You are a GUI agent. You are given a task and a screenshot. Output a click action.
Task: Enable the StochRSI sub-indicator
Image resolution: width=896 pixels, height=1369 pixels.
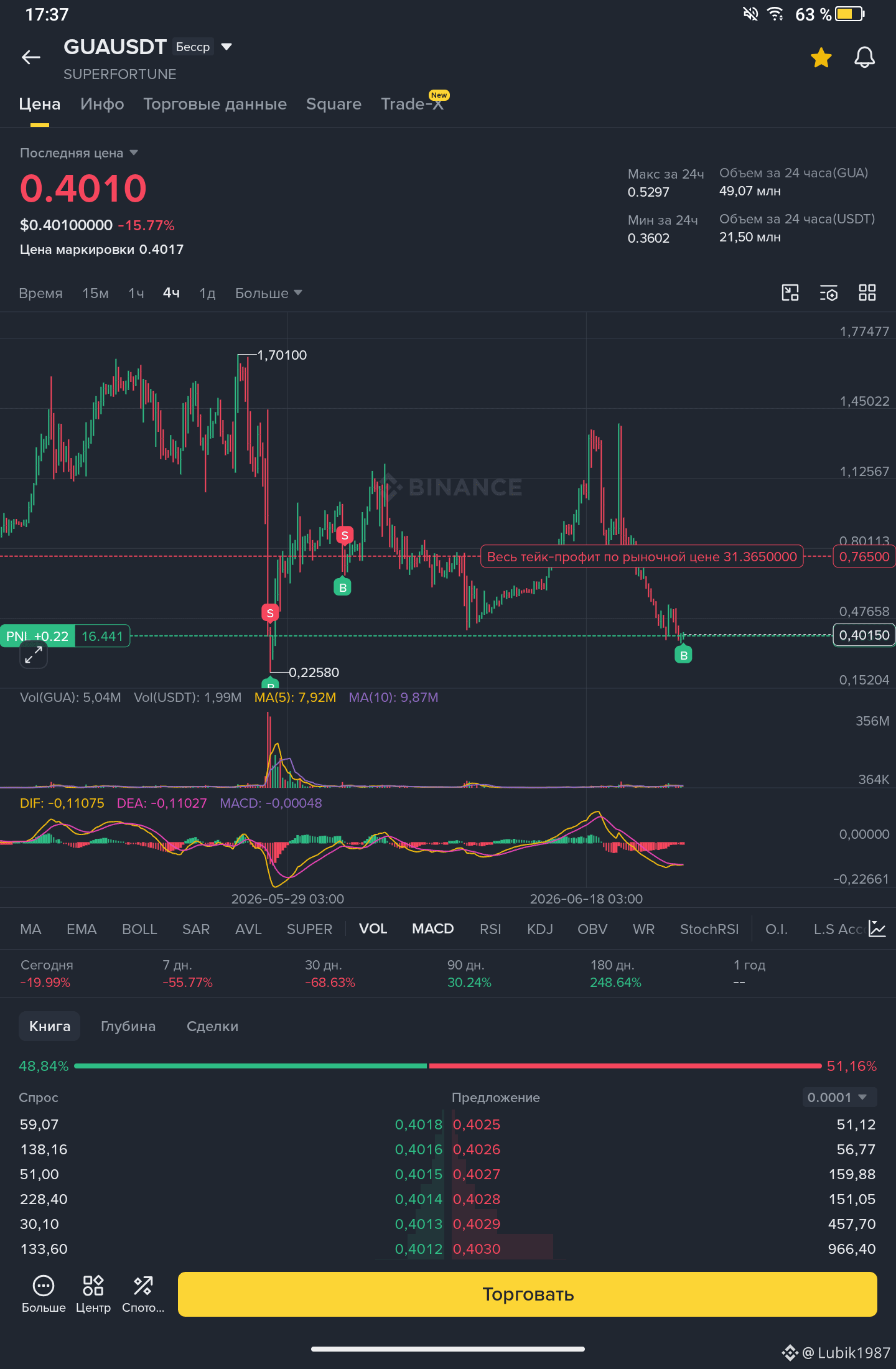point(709,929)
